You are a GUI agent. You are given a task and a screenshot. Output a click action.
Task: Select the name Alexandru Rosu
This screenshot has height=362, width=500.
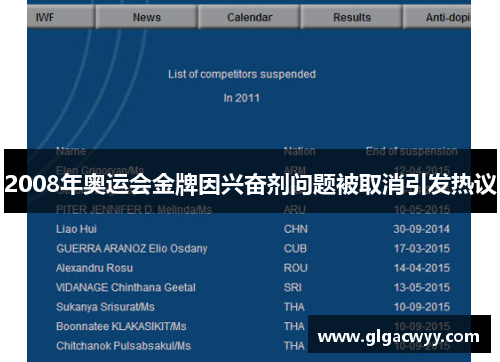[94, 268]
